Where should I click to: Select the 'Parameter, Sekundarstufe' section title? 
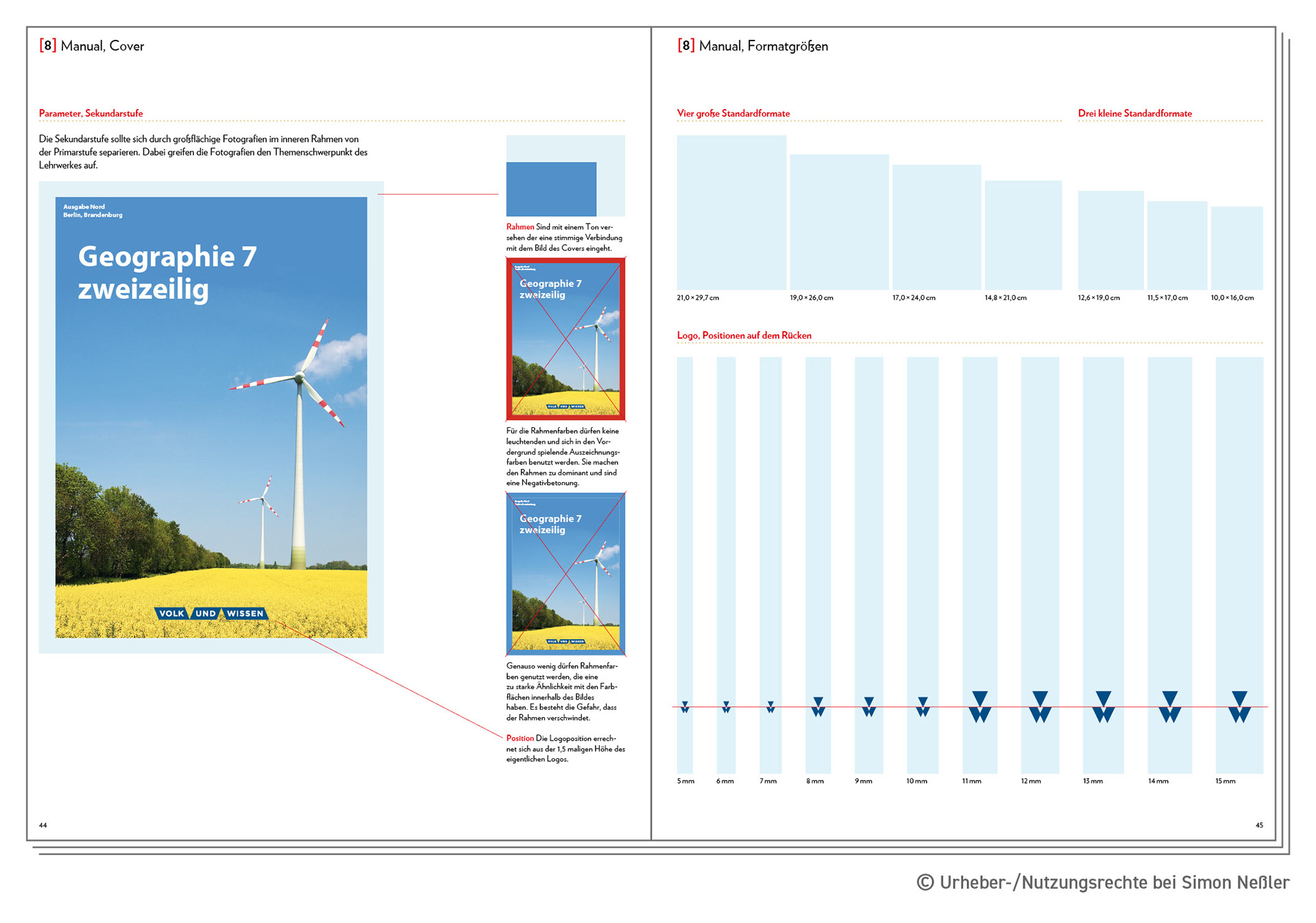[90, 113]
